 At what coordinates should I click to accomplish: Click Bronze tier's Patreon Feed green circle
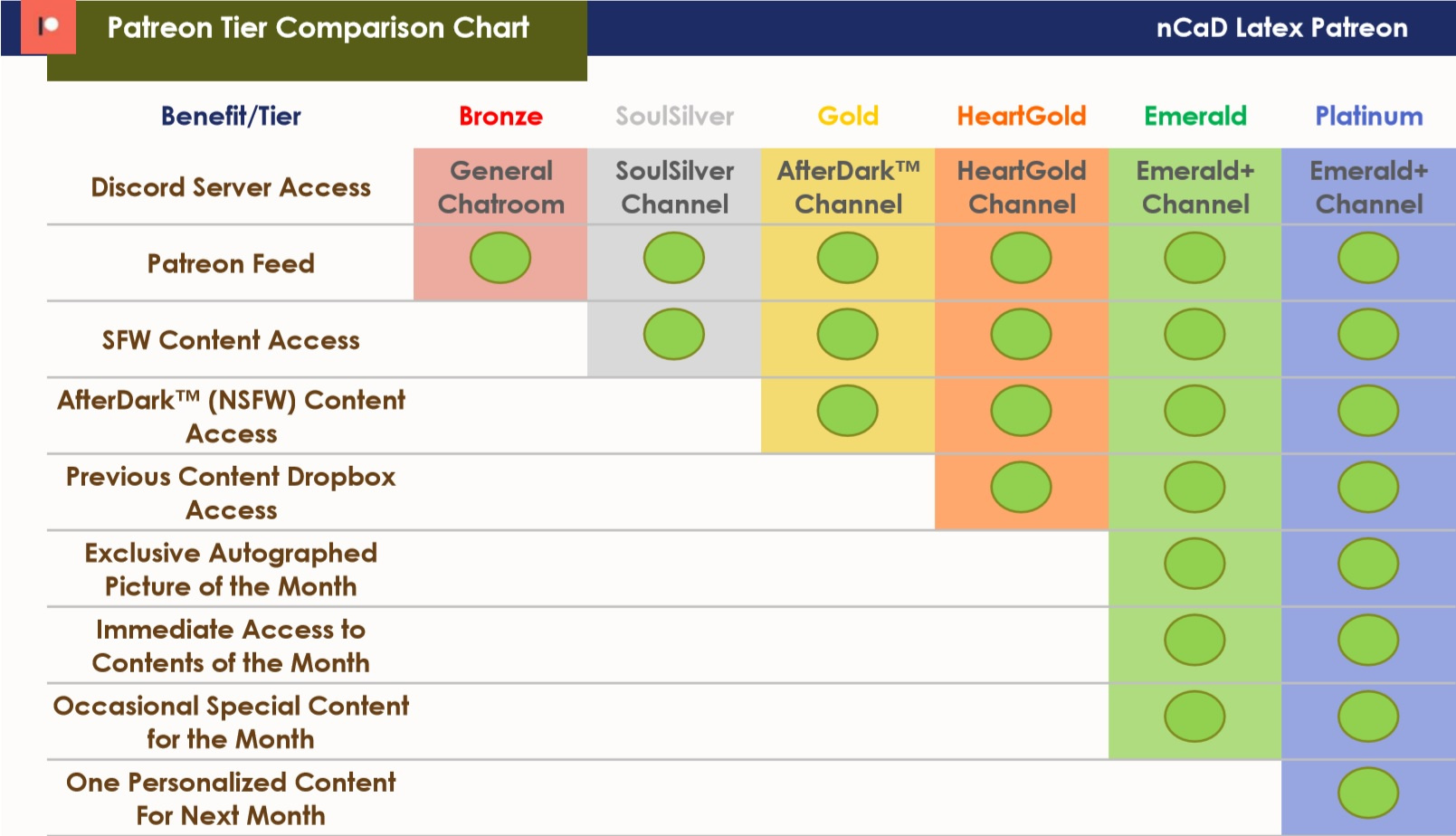tap(500, 258)
